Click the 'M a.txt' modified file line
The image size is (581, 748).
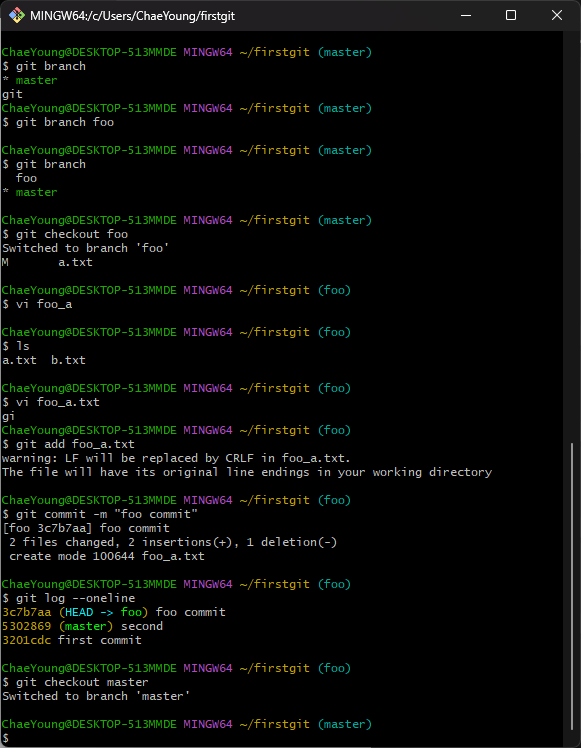(47, 262)
